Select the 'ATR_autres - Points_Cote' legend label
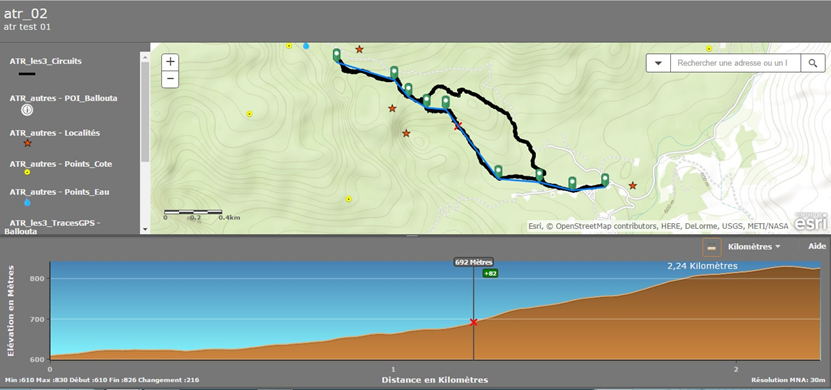Viewport: 831px width, 390px height. (x=60, y=164)
